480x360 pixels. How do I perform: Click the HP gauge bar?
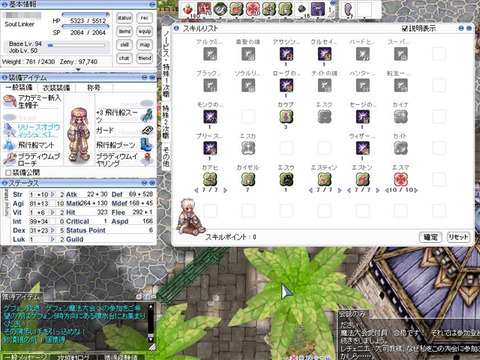[86, 14]
